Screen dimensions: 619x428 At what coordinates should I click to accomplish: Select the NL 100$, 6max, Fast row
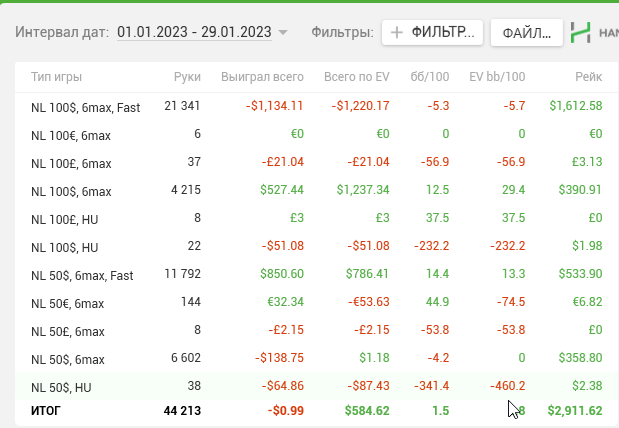pyautogui.click(x=317, y=106)
